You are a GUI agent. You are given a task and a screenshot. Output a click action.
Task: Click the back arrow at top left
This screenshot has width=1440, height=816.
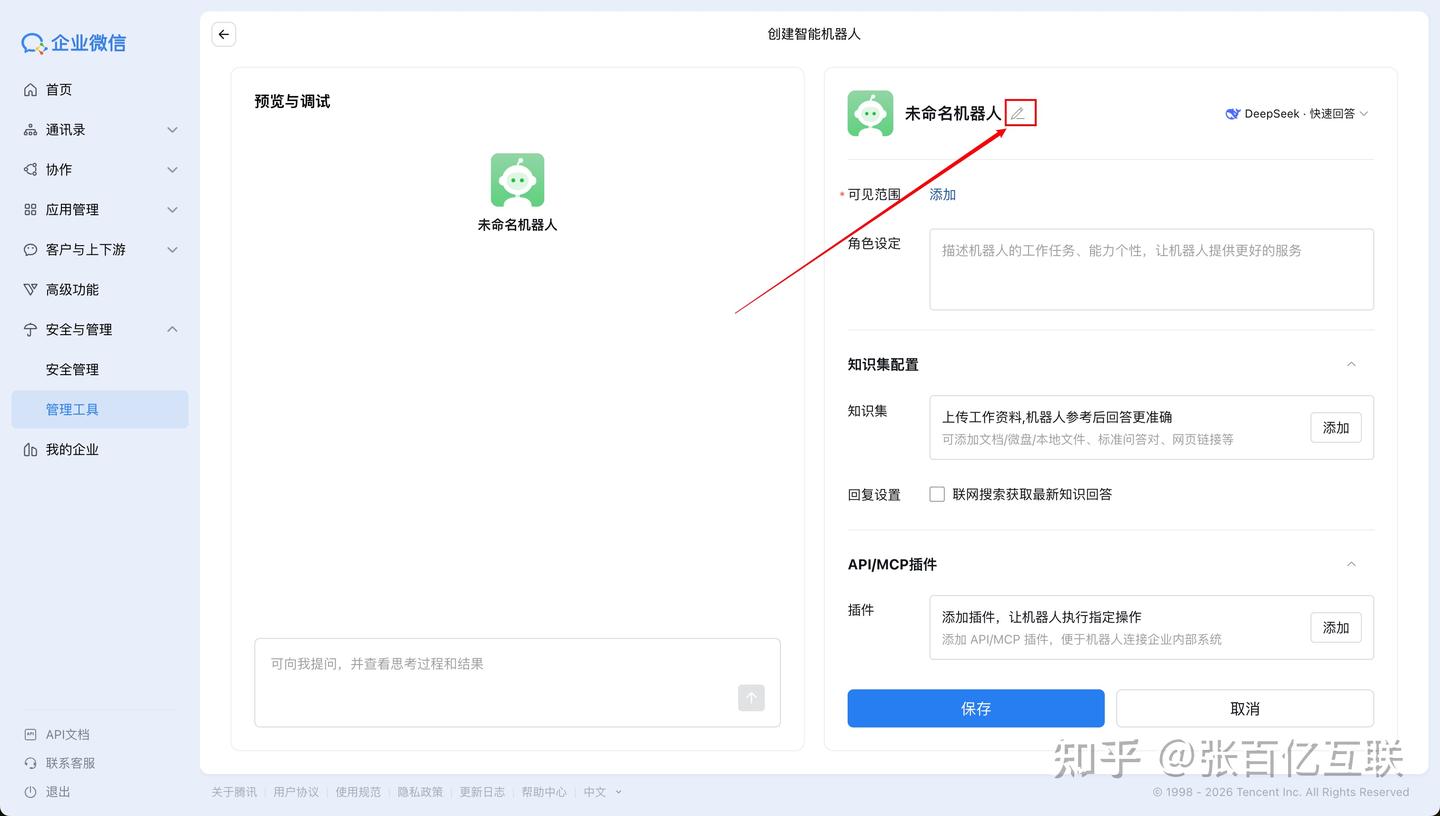(223, 33)
